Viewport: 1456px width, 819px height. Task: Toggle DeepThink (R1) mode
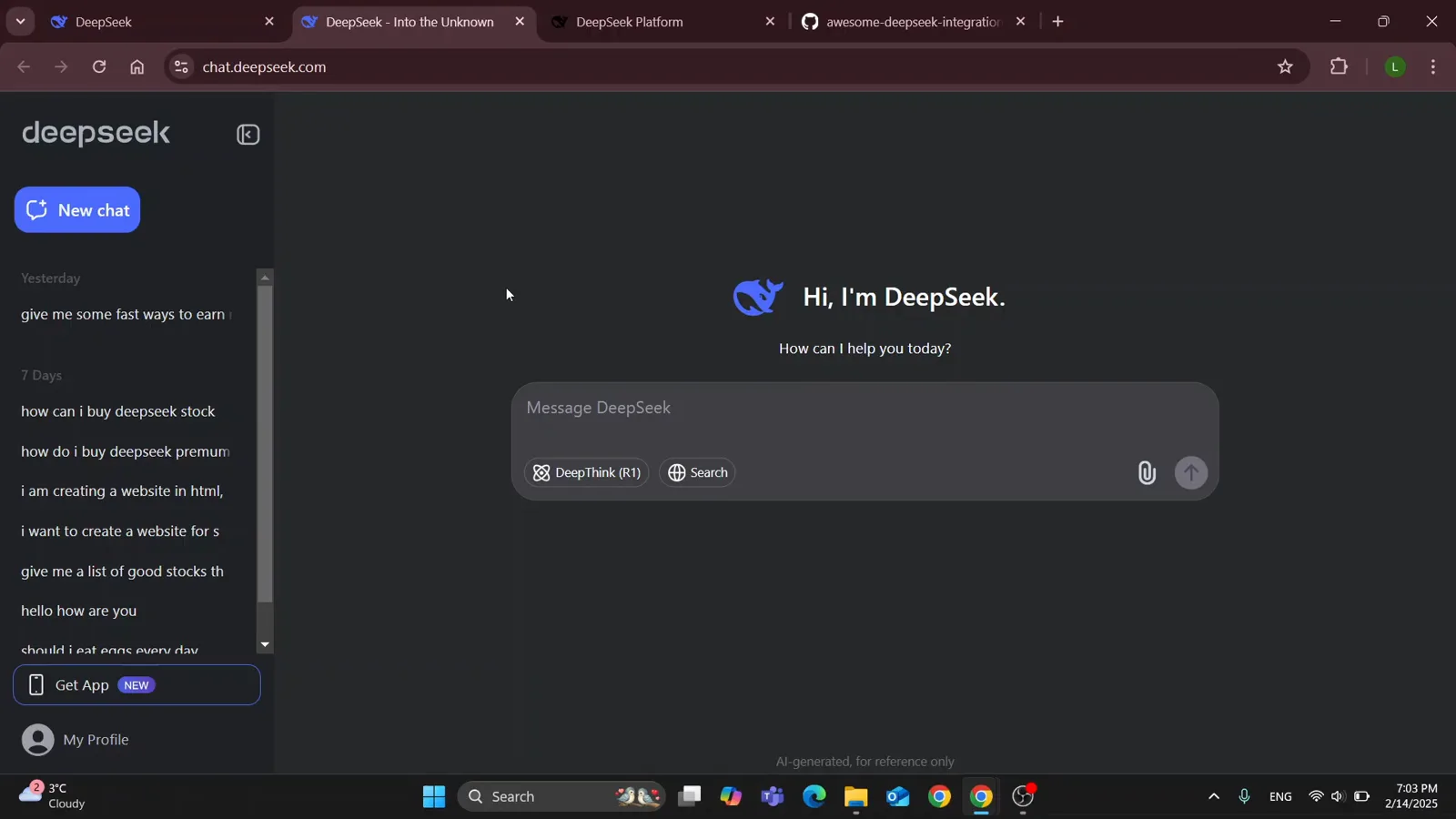(587, 472)
